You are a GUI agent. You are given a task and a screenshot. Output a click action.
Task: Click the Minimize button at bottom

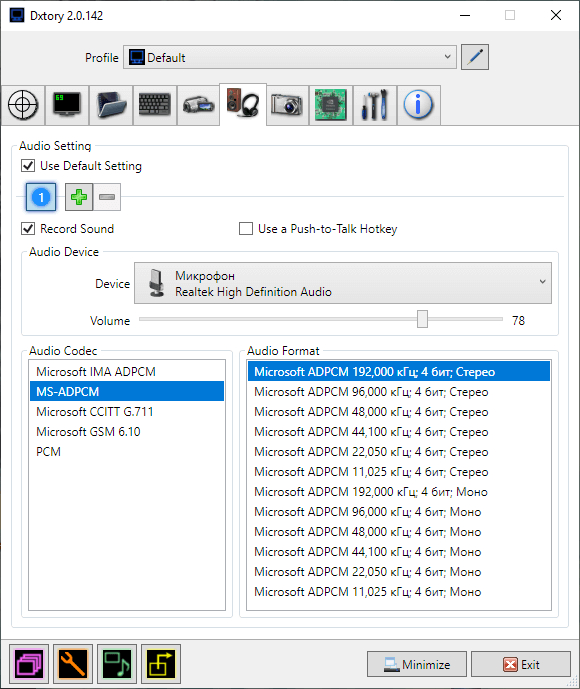(x=417, y=664)
